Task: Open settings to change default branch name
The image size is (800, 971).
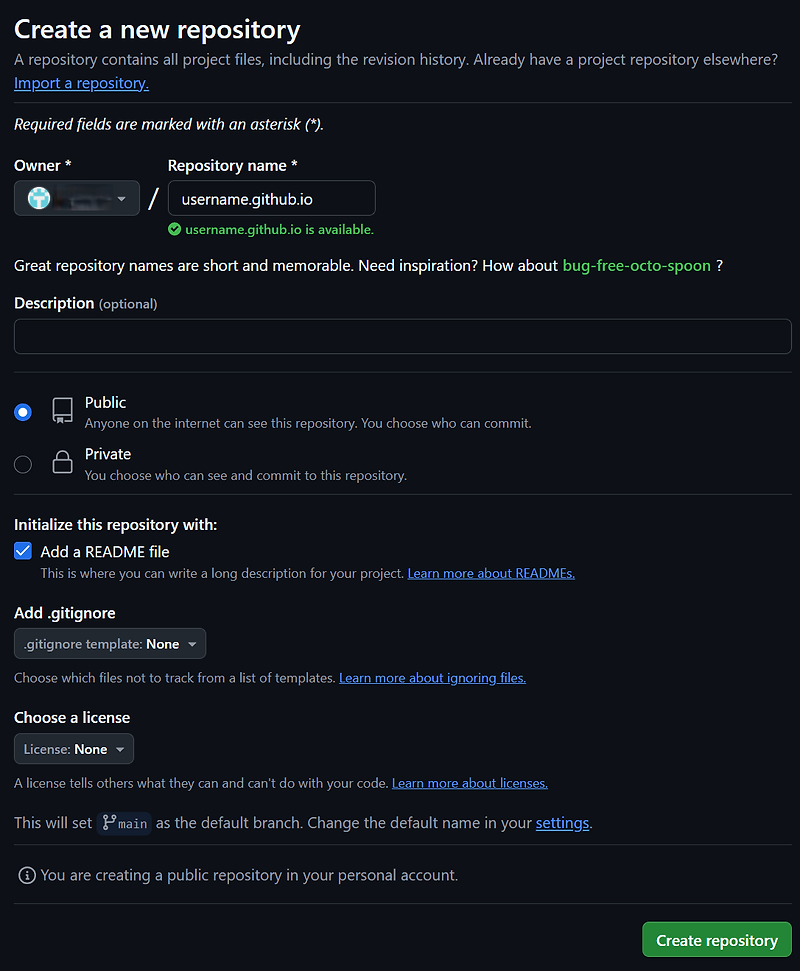Action: [562, 822]
